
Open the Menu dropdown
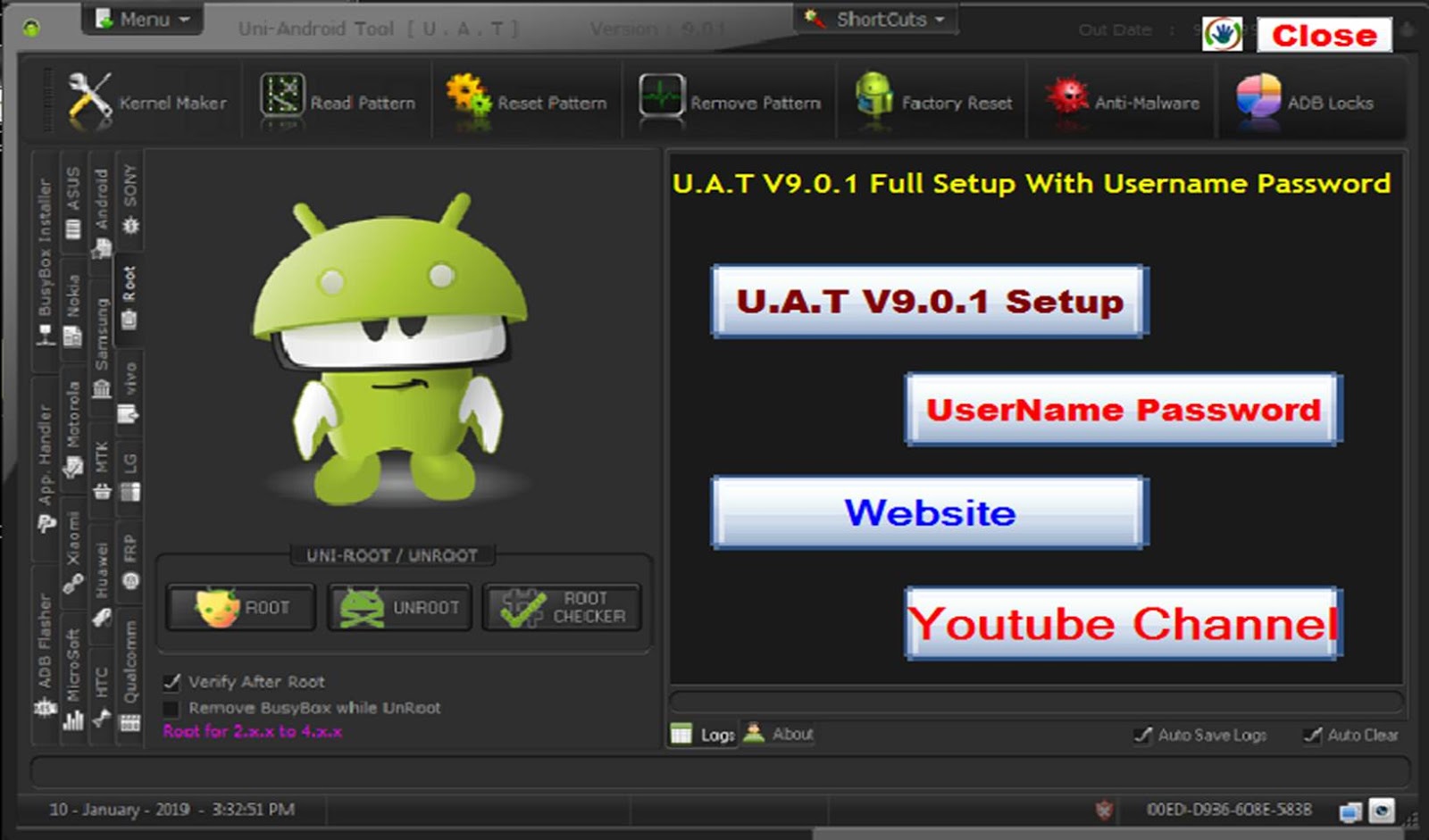tap(143, 19)
